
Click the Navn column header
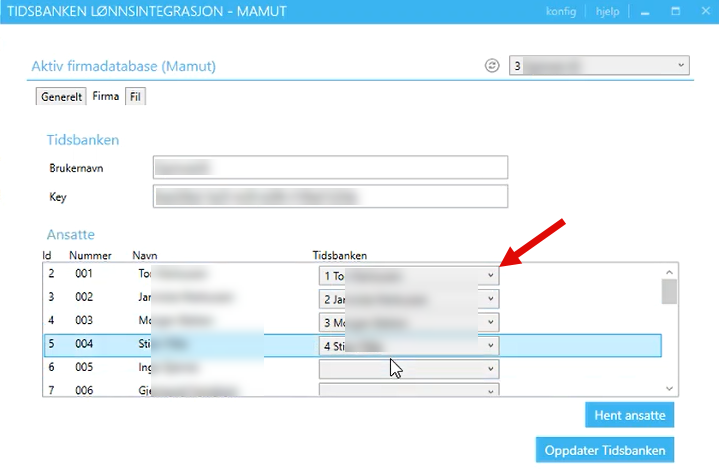[145, 255]
